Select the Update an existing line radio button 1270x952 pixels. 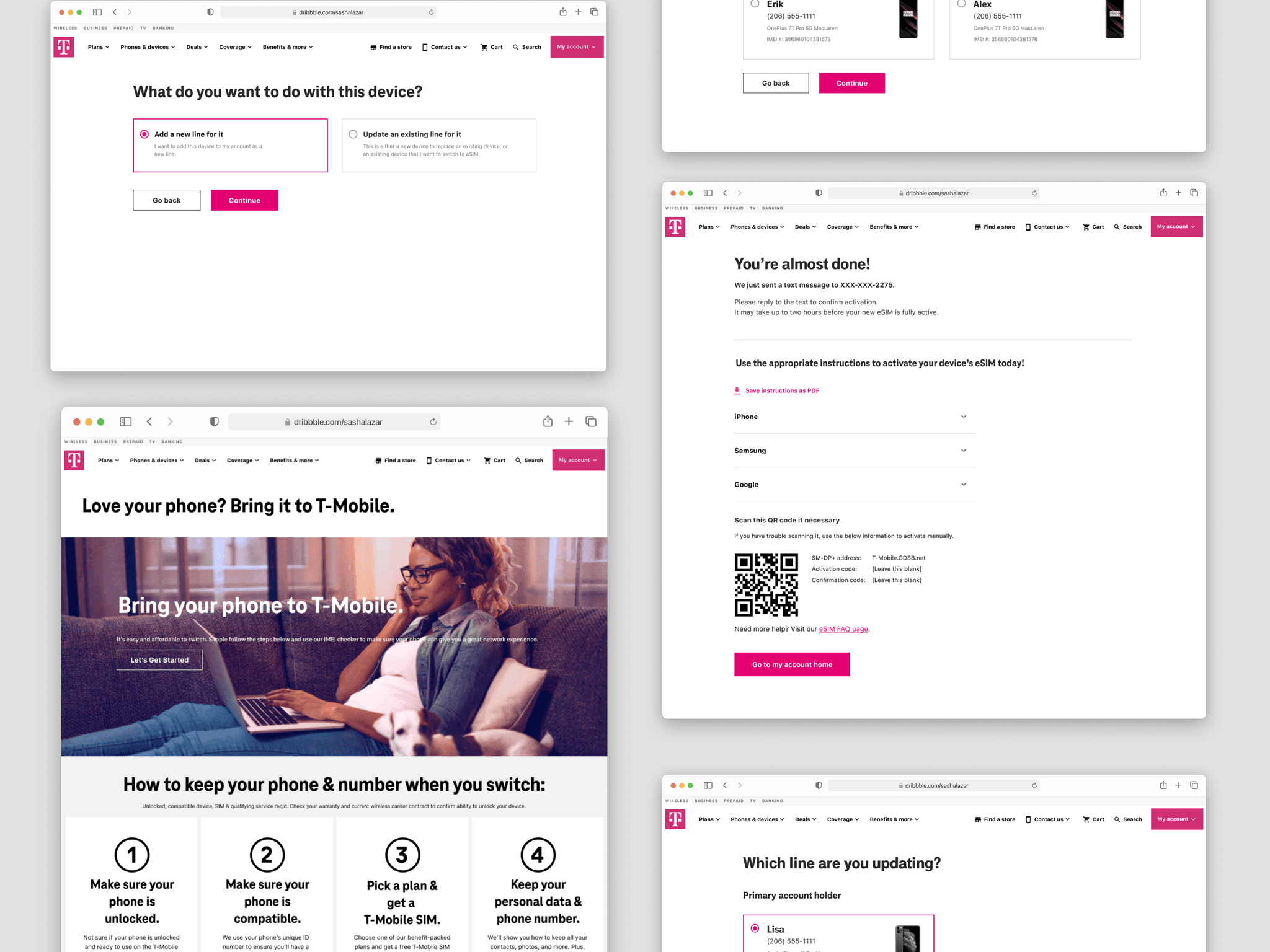(x=354, y=134)
